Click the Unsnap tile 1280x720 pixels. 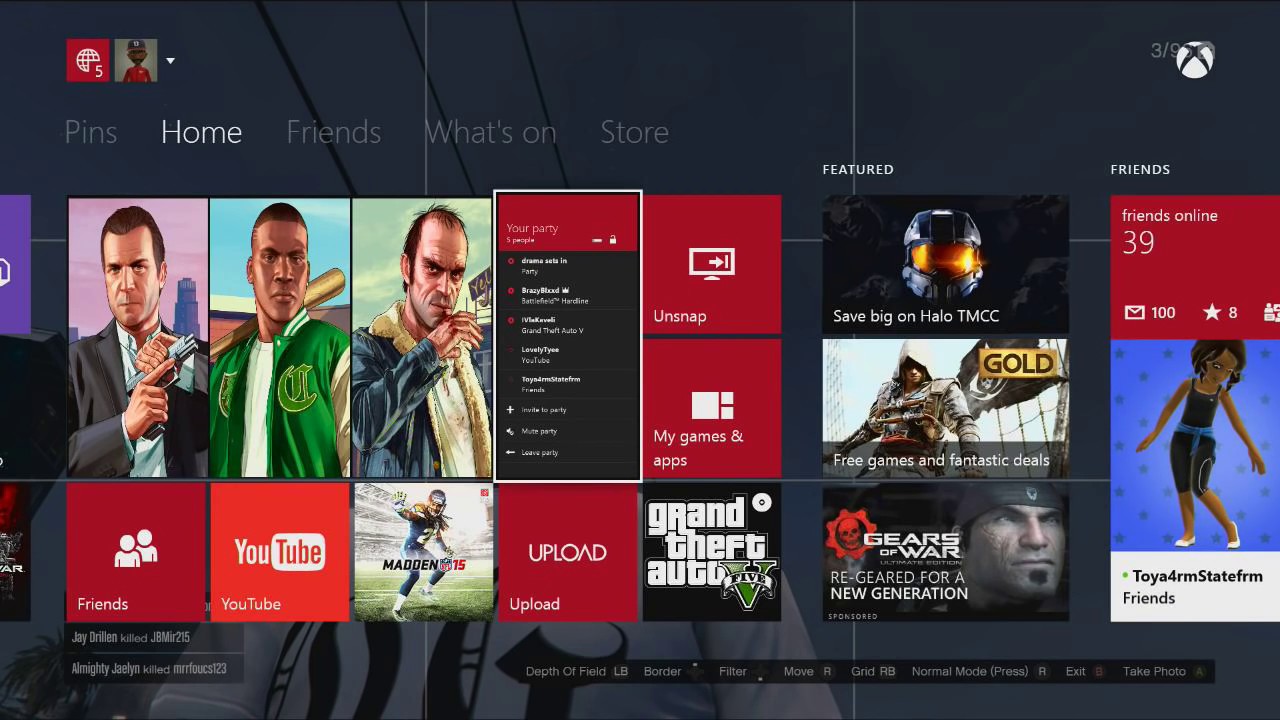click(712, 264)
